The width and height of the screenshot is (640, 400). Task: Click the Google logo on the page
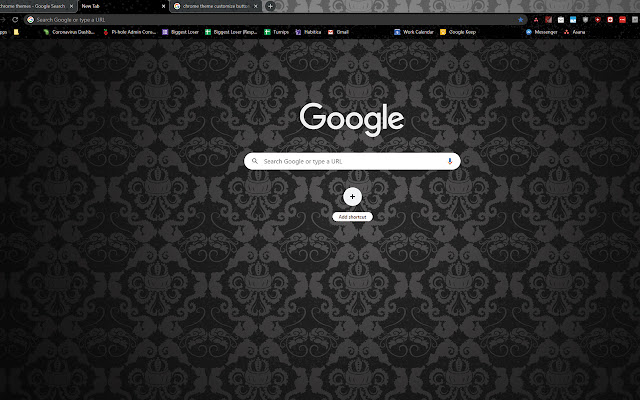pos(352,119)
